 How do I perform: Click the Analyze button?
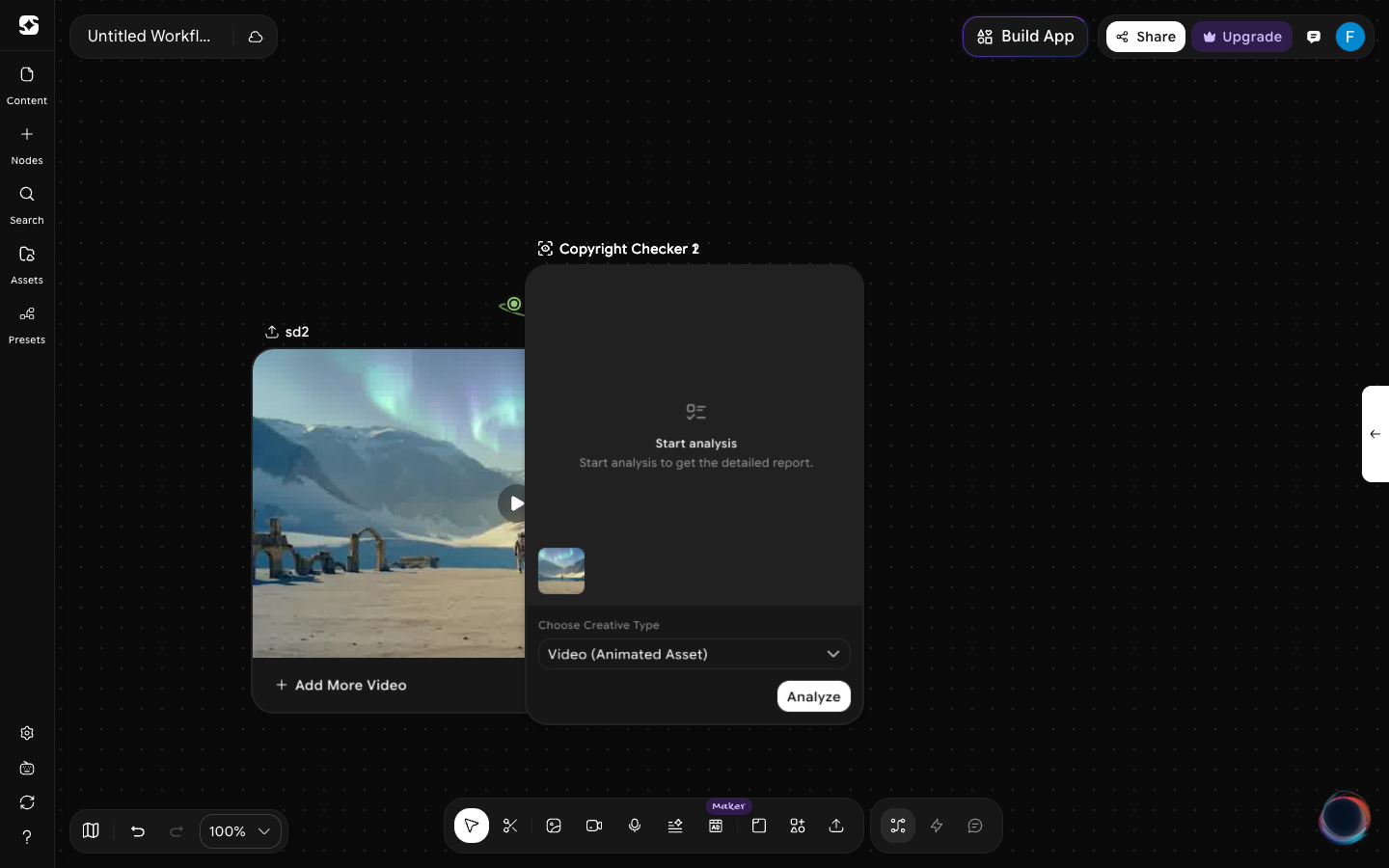point(814,696)
